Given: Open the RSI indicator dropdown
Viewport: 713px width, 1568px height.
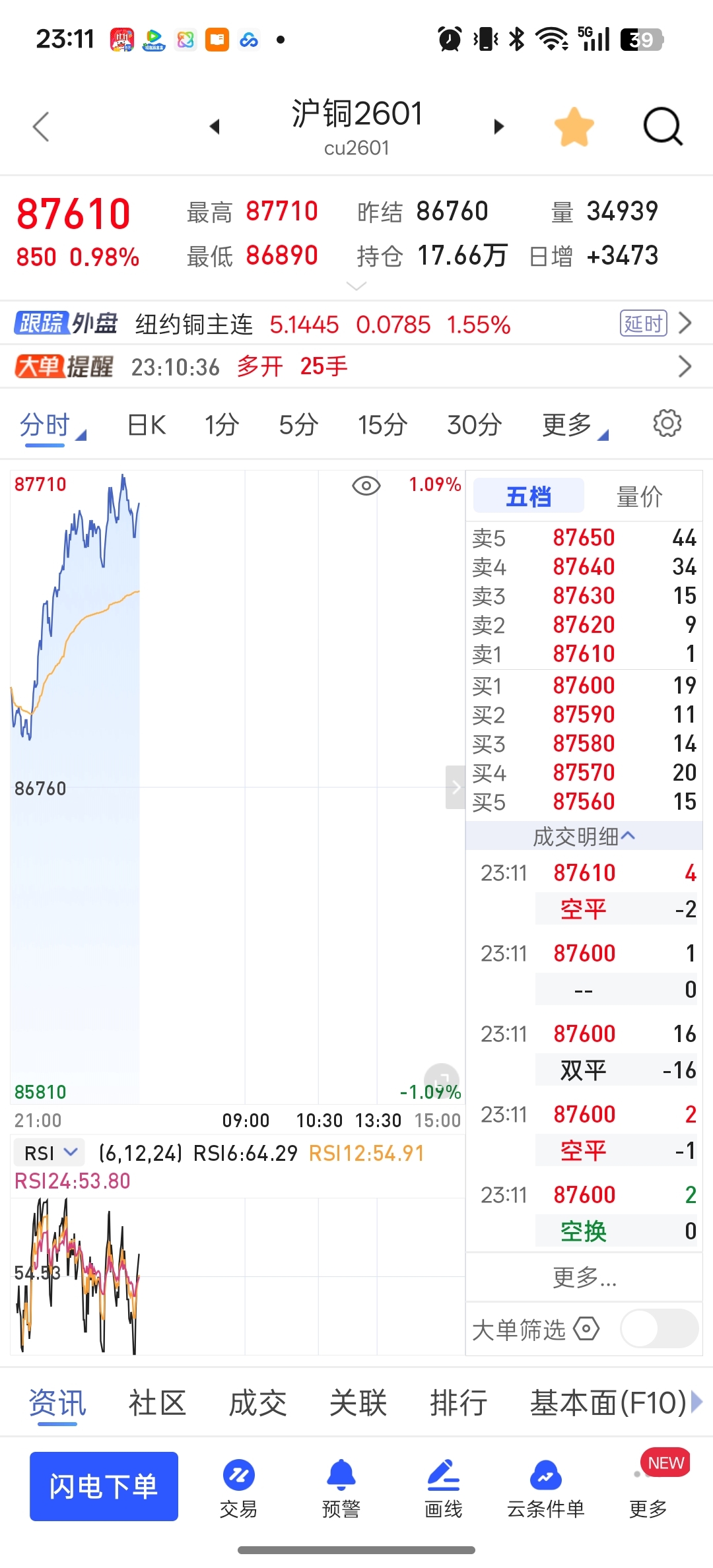Looking at the screenshot, I should 49,1153.
